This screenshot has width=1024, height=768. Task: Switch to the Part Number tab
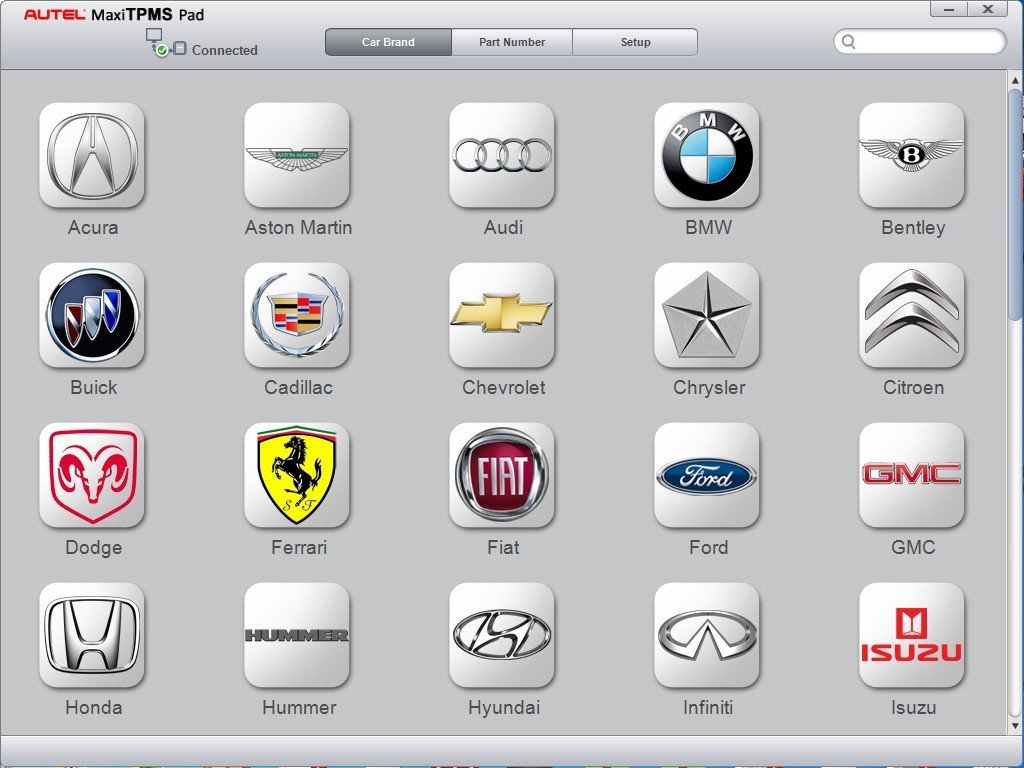point(512,42)
